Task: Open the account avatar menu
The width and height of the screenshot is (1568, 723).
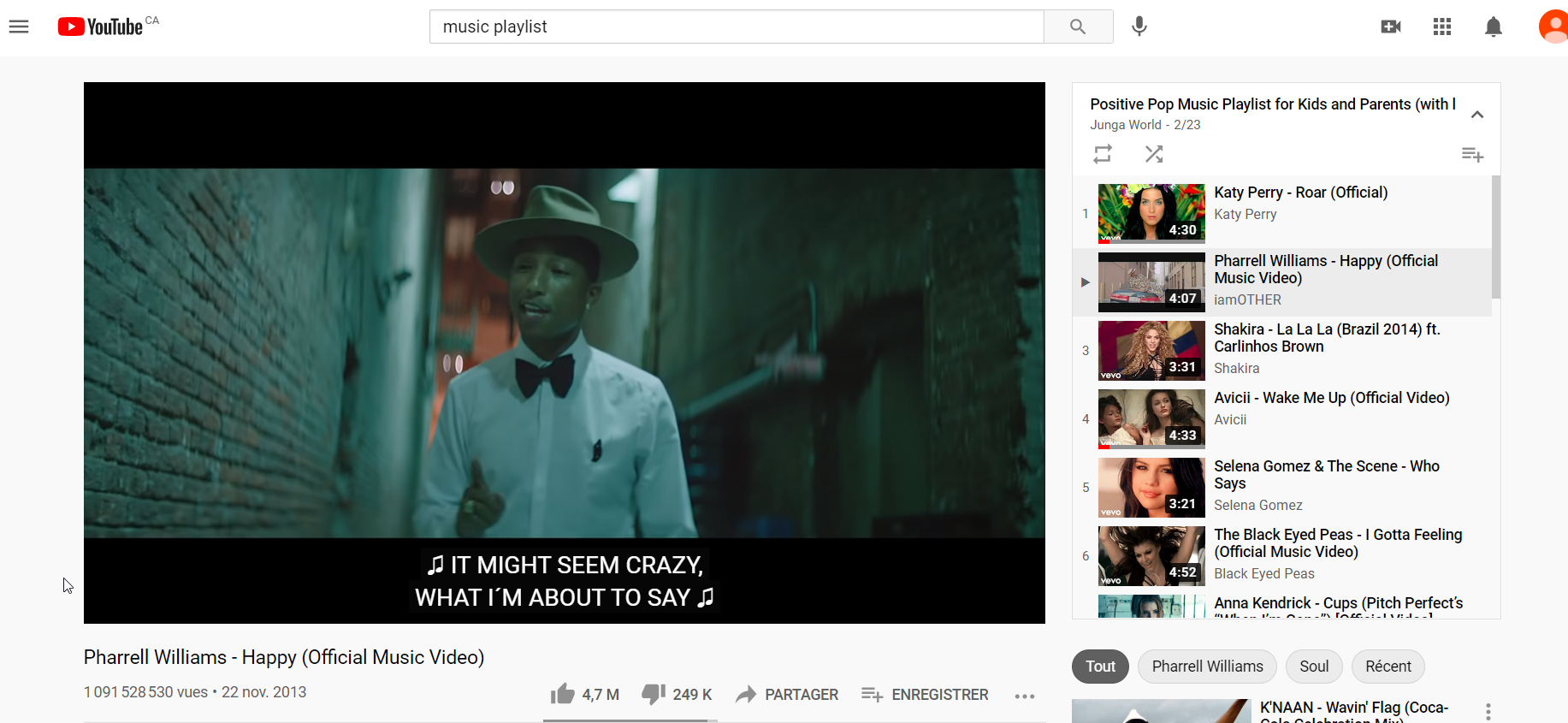Action: tap(1553, 27)
